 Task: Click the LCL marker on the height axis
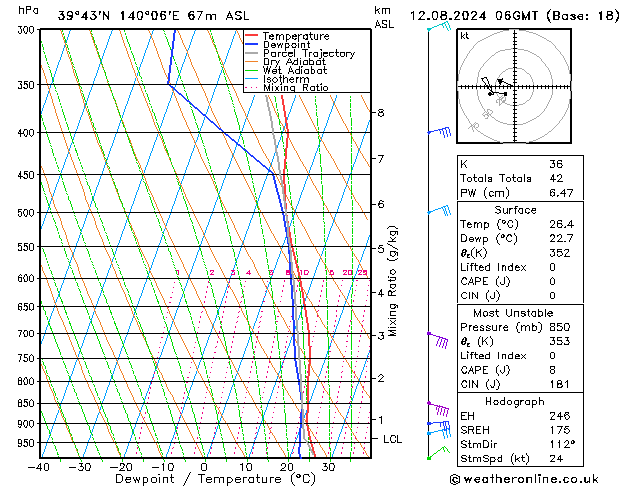pyautogui.click(x=393, y=439)
